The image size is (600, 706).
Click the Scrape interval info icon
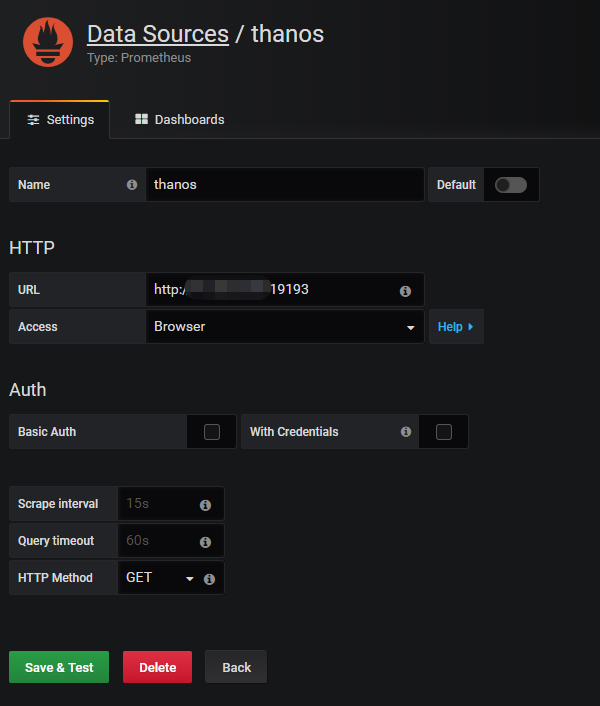click(x=205, y=505)
